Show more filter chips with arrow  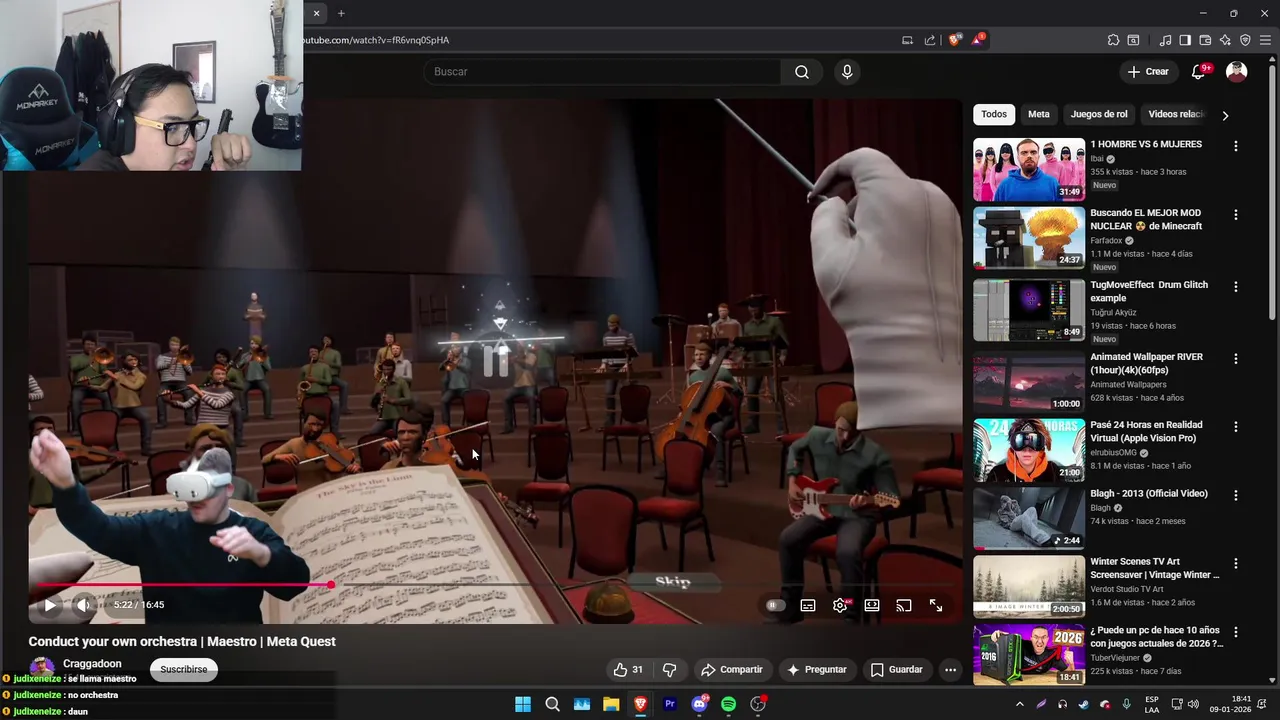pos(1225,115)
